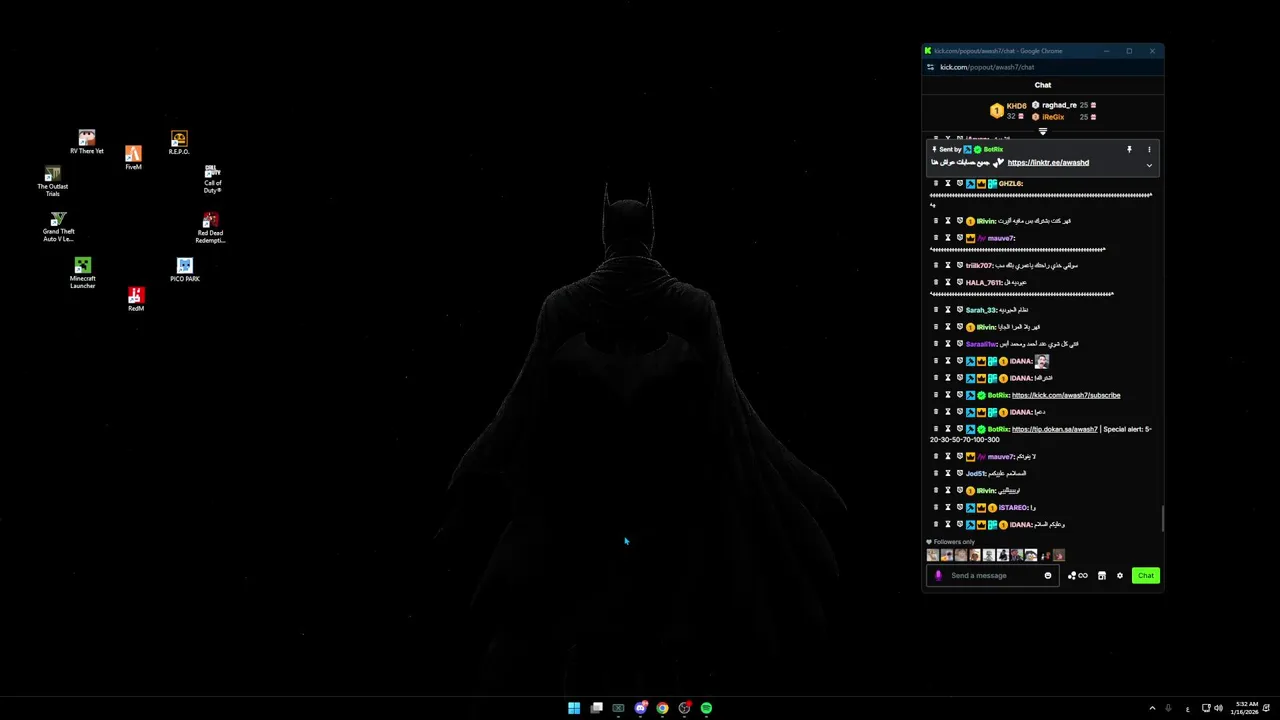Show hidden system tray icons

tap(1152, 708)
